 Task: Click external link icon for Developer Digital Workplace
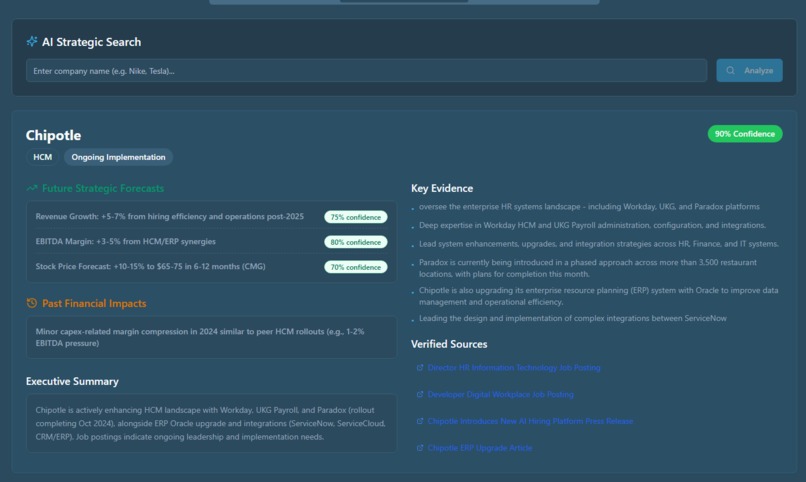420,395
